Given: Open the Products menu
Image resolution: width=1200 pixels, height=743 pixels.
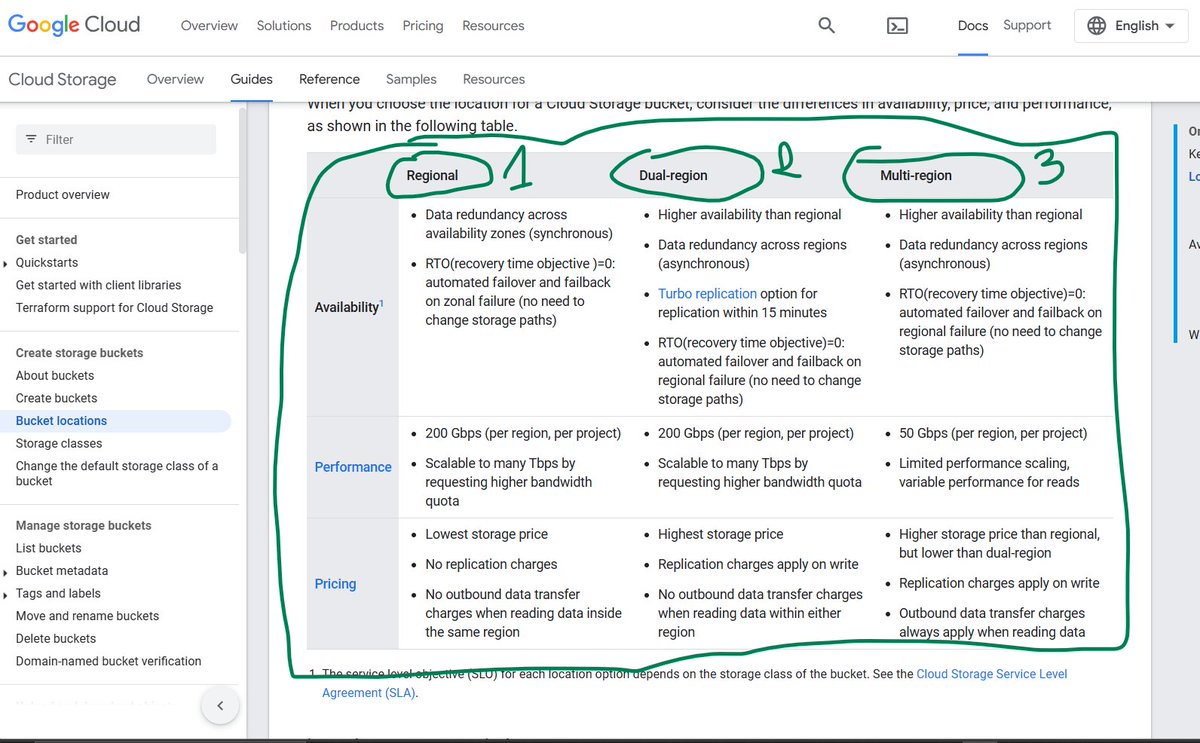Looking at the screenshot, I should 357,26.
